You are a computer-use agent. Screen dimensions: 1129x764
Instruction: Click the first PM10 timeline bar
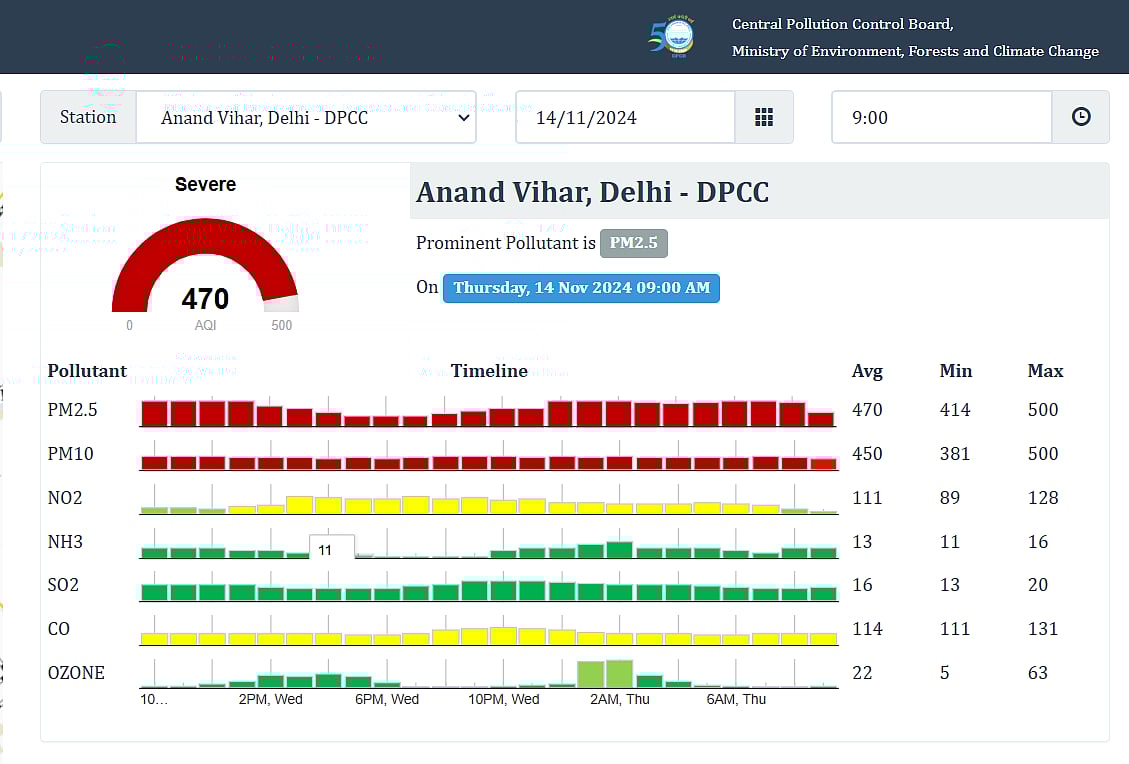pos(154,463)
